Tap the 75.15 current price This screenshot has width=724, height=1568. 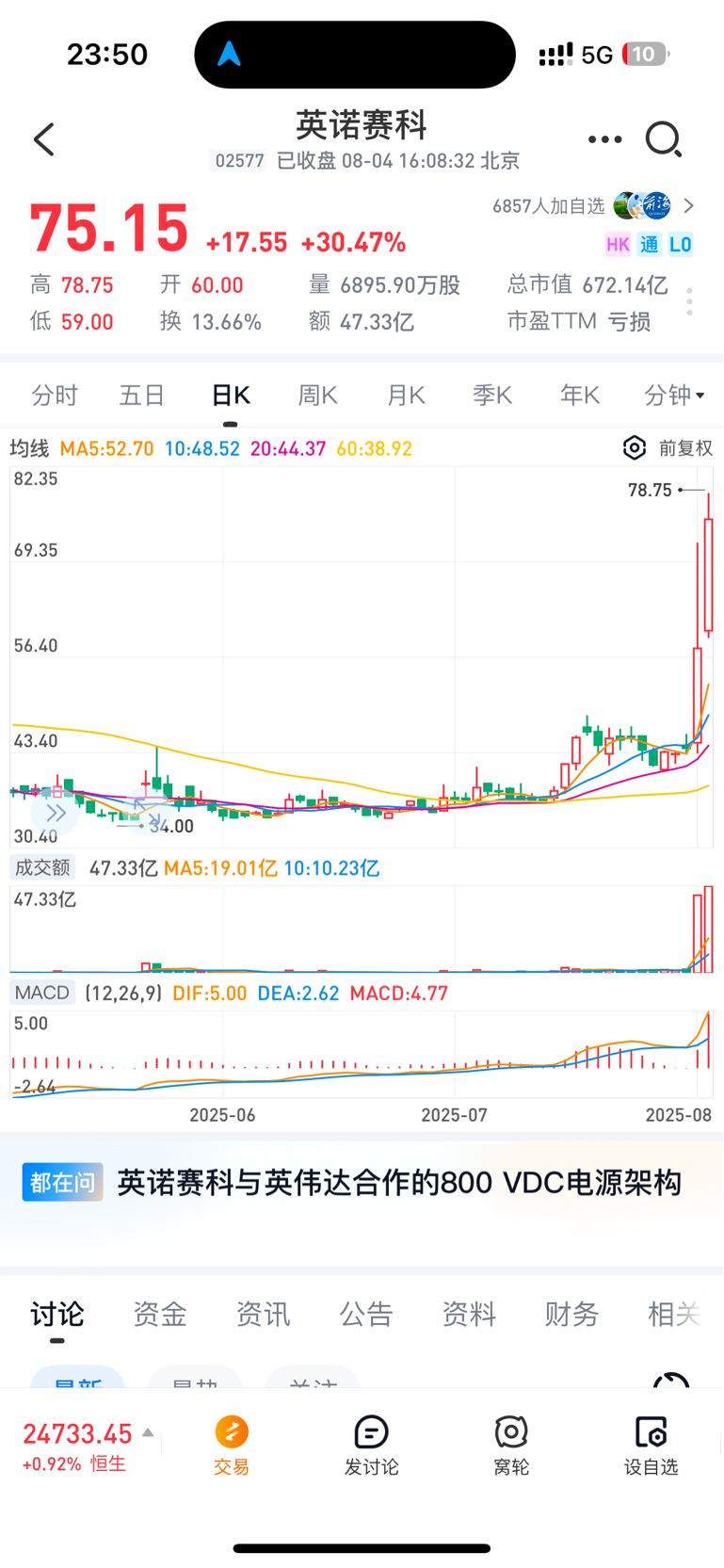click(x=109, y=229)
